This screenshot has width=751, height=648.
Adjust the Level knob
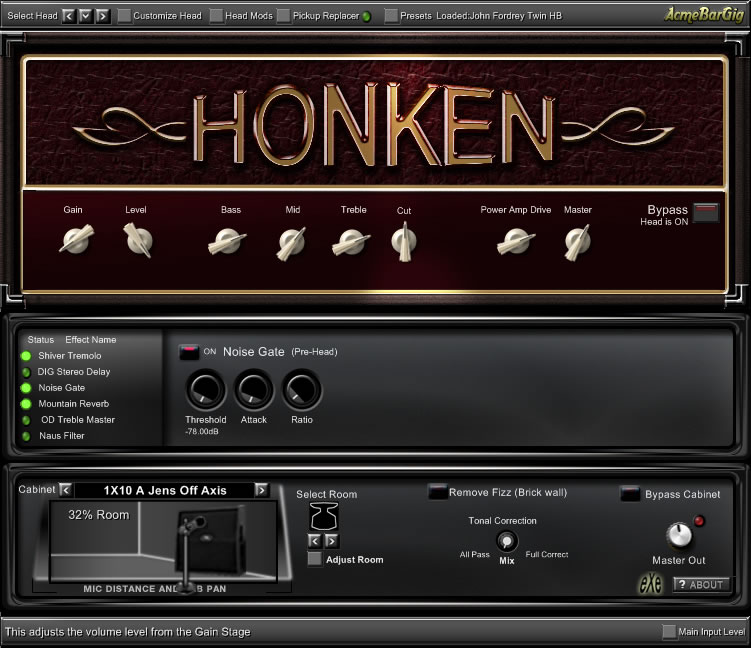click(x=139, y=240)
